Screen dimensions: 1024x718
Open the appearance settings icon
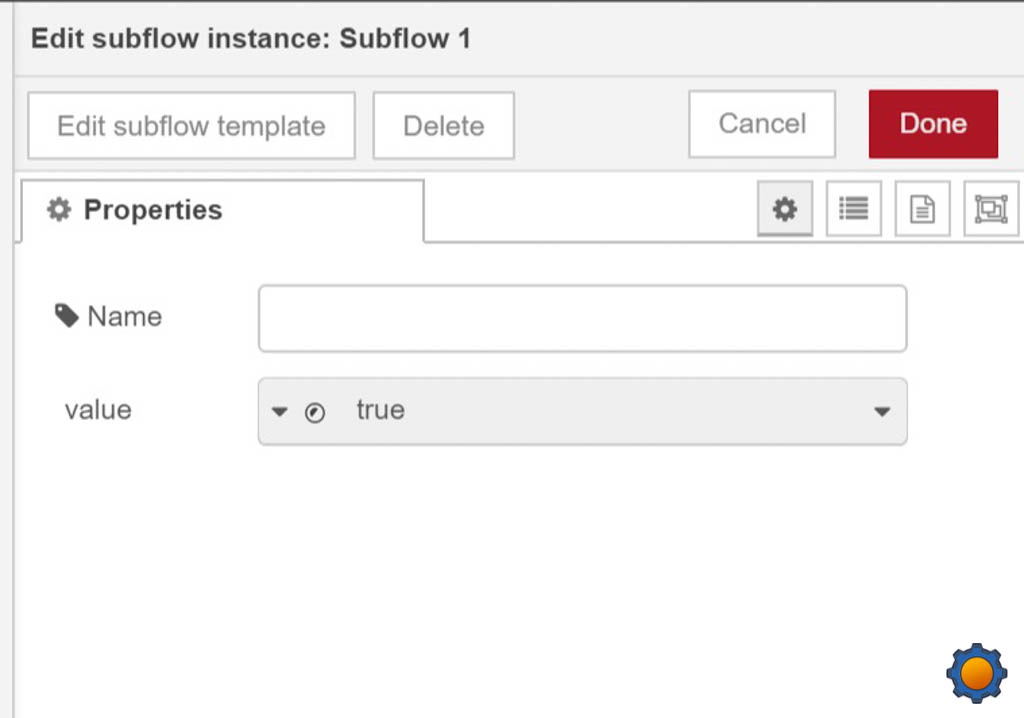(x=990, y=209)
